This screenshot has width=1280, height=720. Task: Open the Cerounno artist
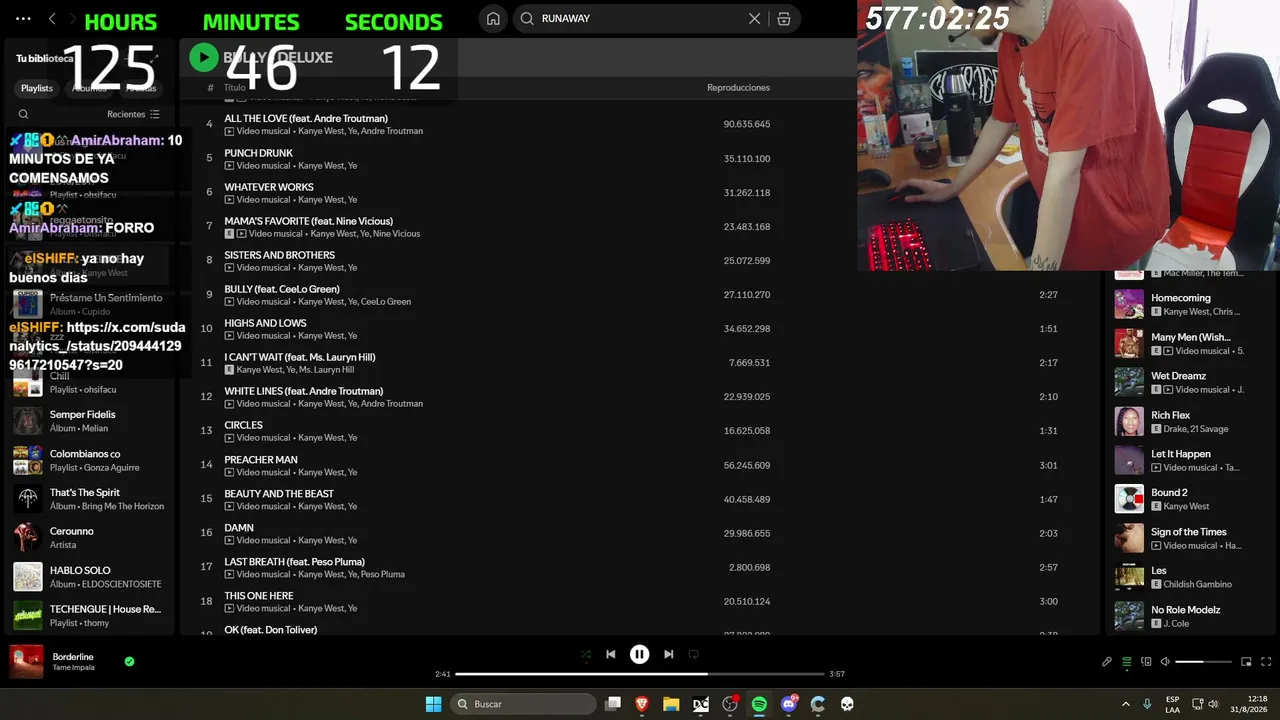88,538
